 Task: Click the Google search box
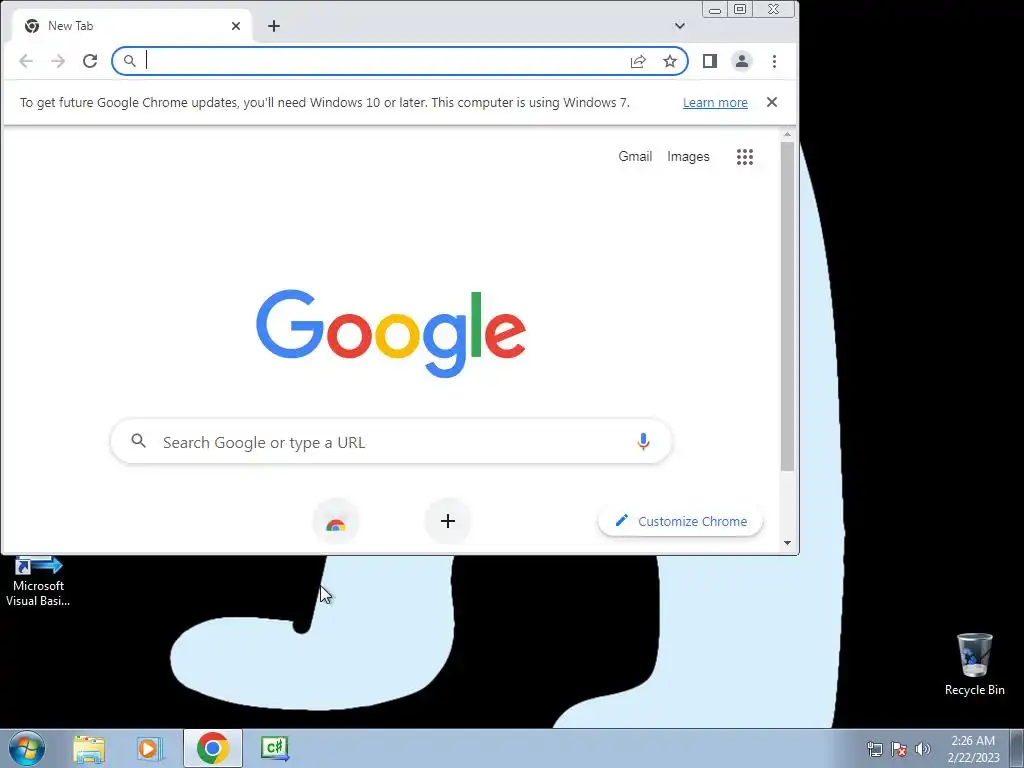click(391, 442)
